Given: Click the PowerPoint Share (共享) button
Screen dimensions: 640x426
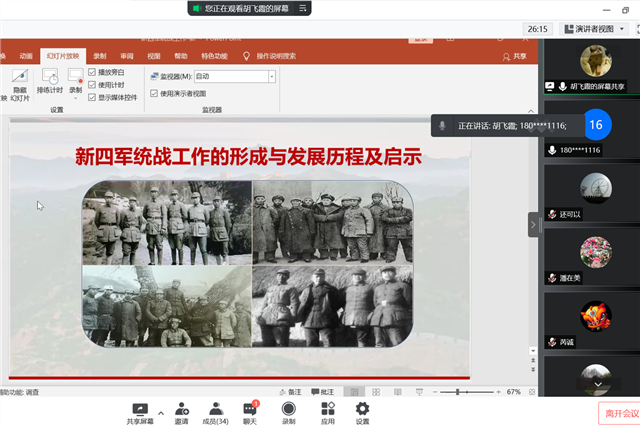Looking at the screenshot, I should [x=514, y=57].
